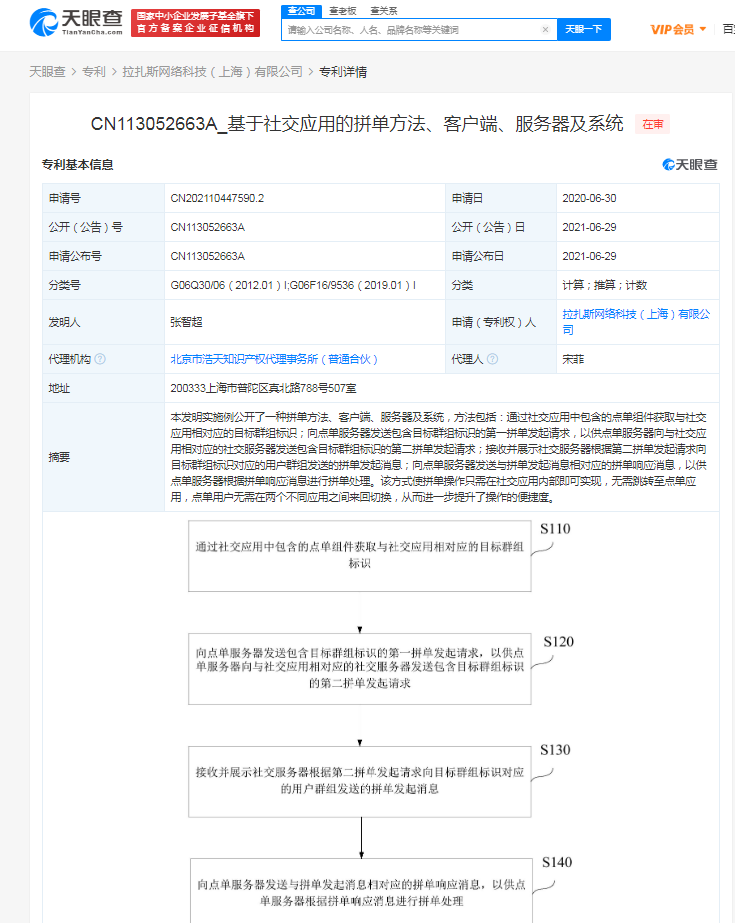Click the S110 flowchart step box

(360, 555)
